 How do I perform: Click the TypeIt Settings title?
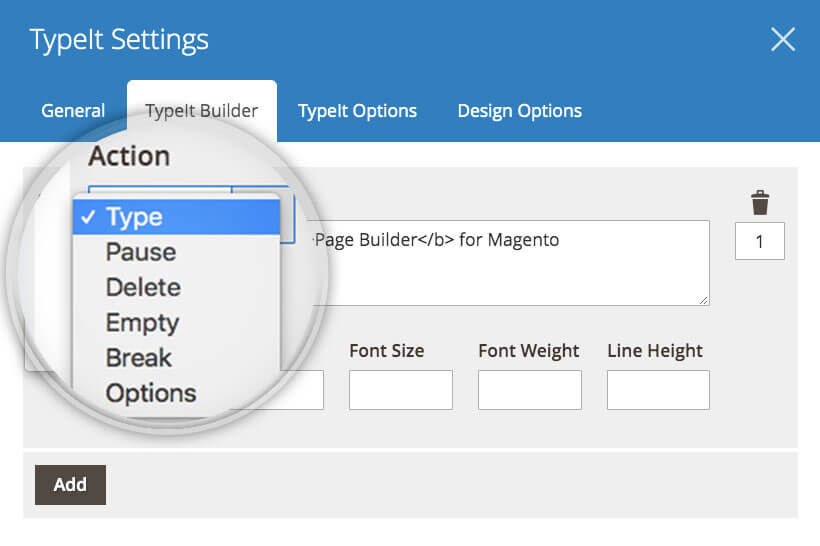point(119,40)
